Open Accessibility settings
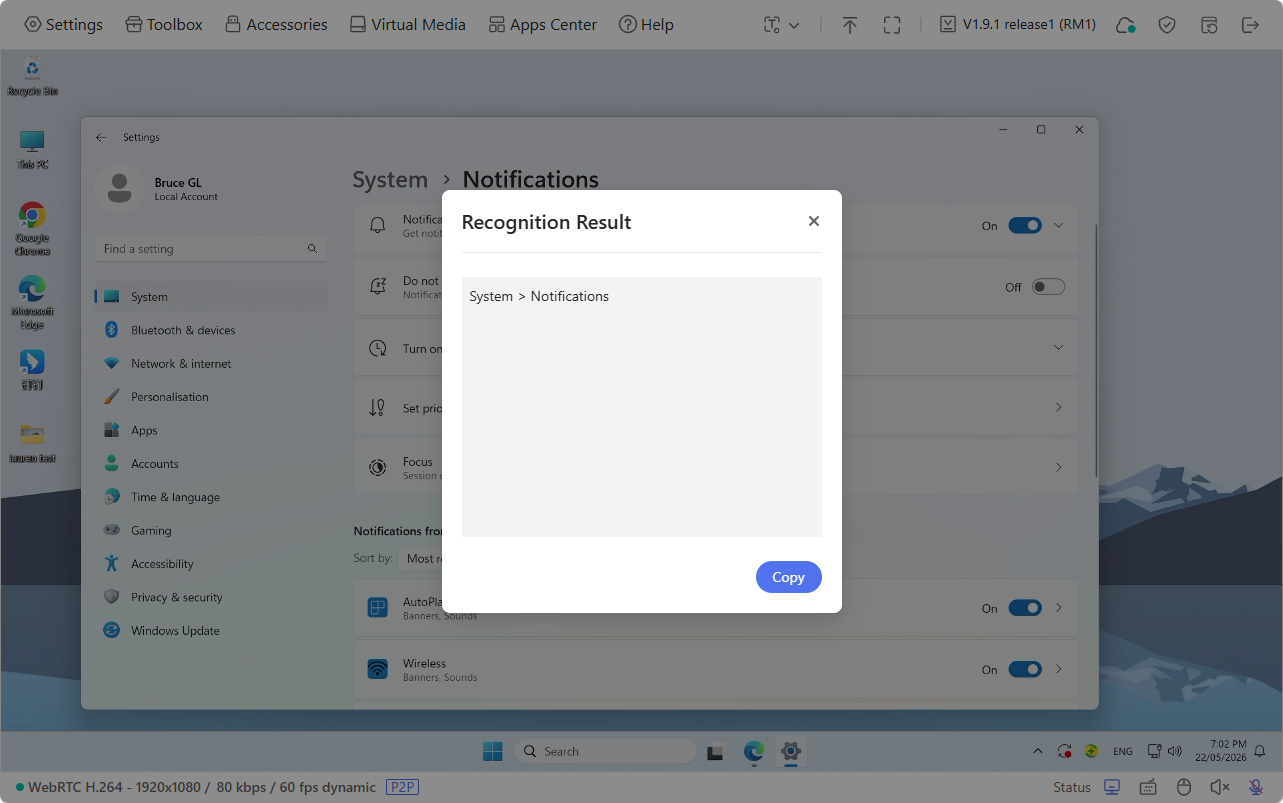Screen dimensions: 1283x803 click(211, 564)
